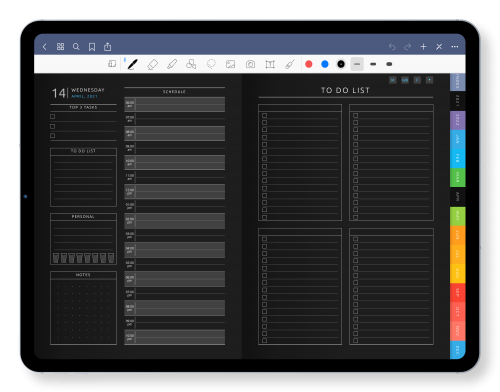Screen dimensions: 500x392
Task: Redo the last undone action
Action: (x=408, y=47)
